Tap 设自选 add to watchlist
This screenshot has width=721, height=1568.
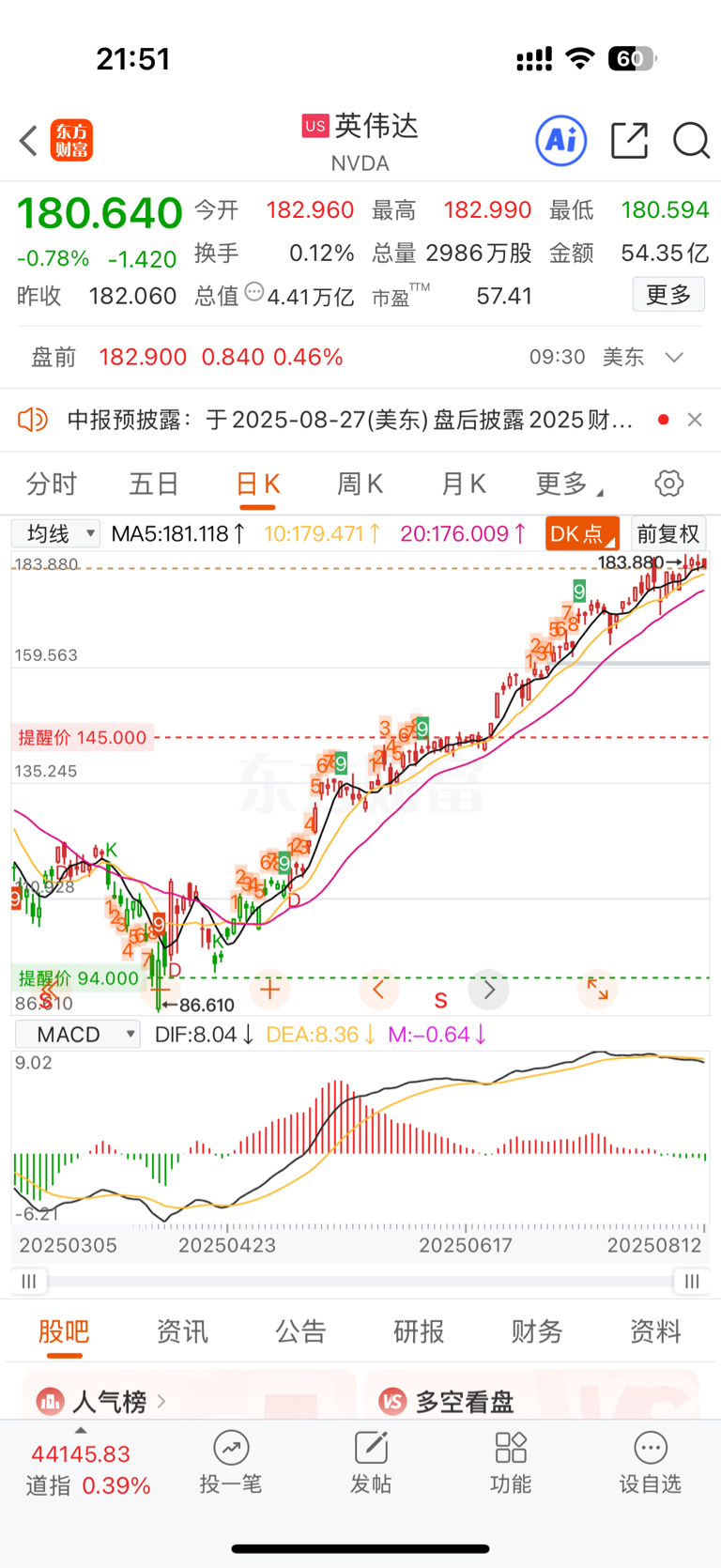(x=651, y=1463)
